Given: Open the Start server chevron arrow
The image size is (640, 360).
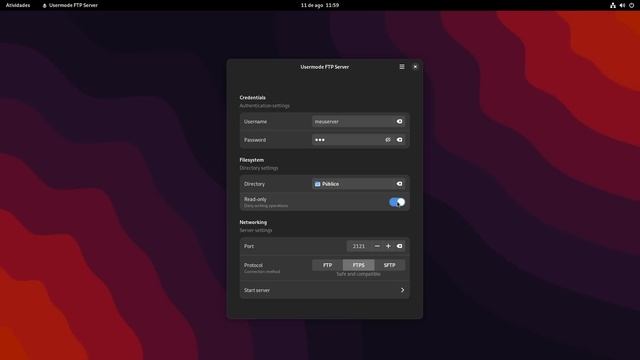Looking at the screenshot, I should (x=402, y=290).
